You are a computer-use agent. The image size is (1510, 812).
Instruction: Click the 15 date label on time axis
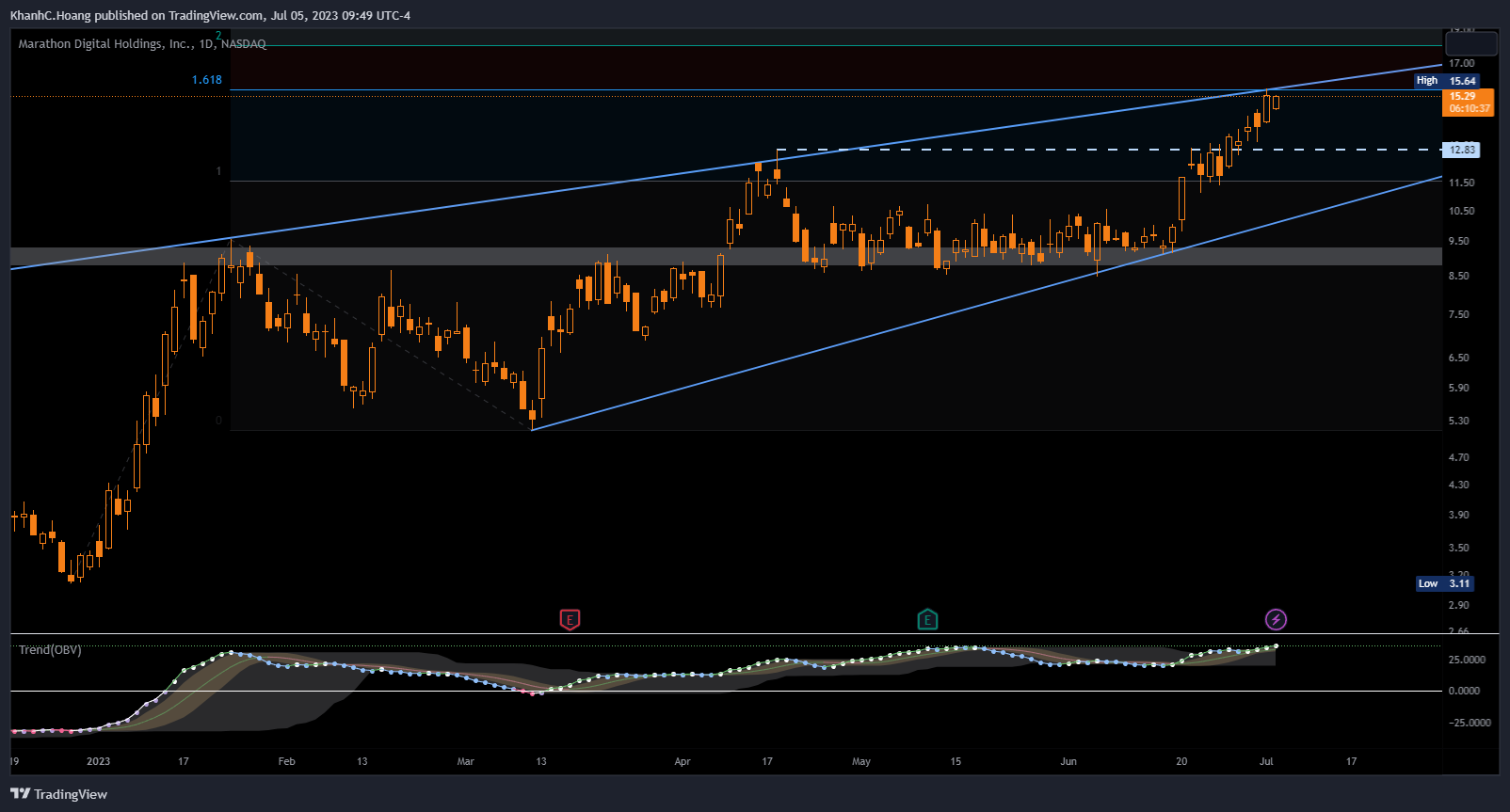coord(956,761)
